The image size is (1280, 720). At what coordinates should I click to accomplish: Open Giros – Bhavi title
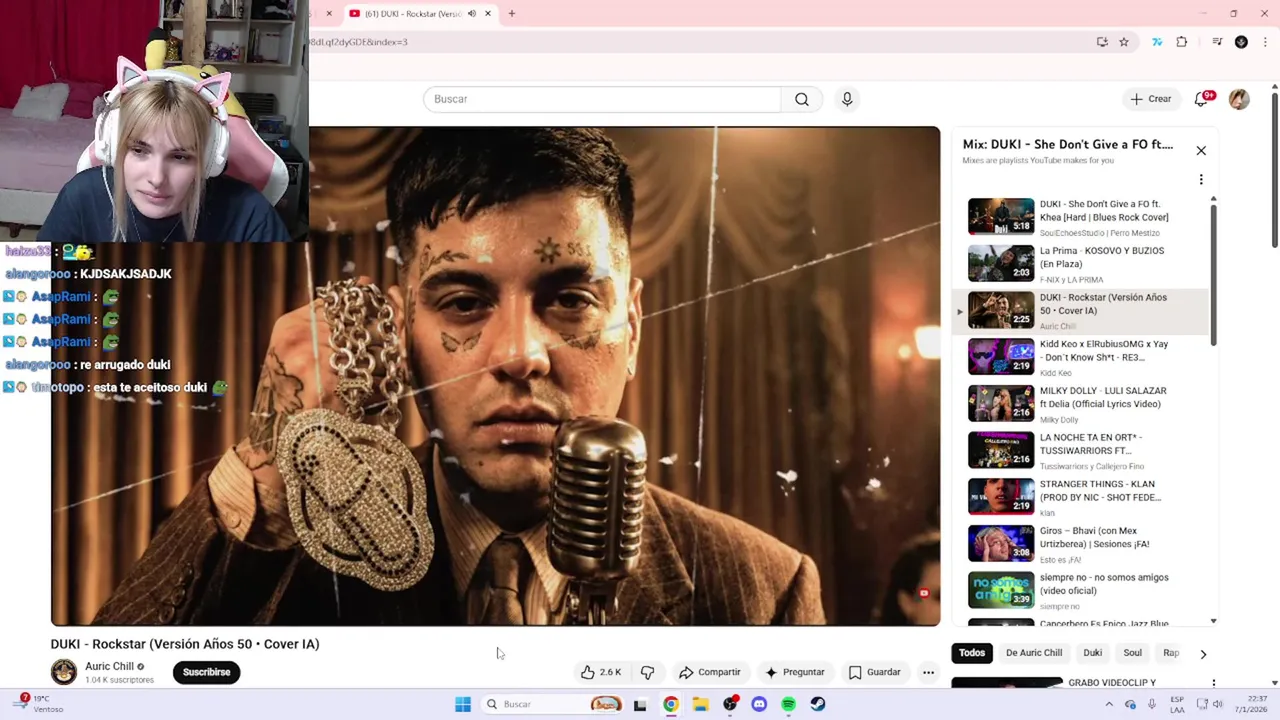coord(1095,537)
